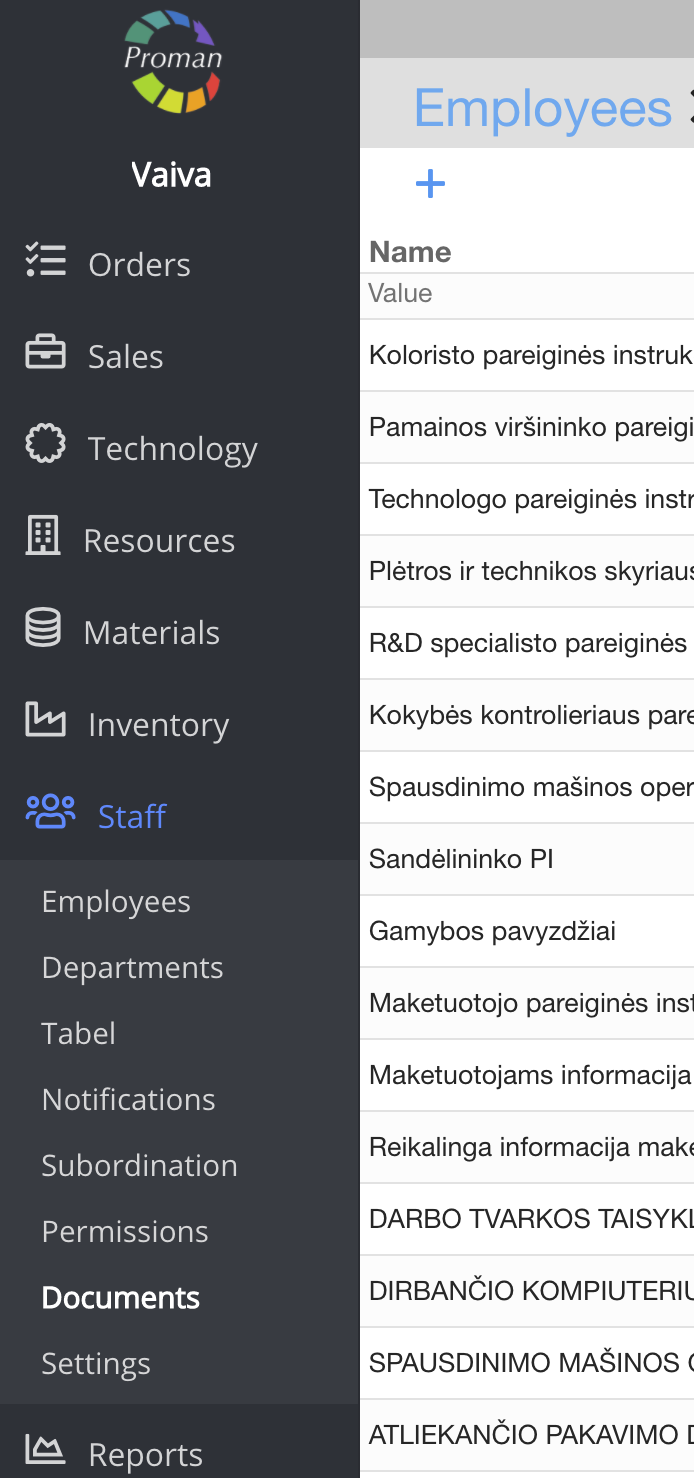
Task: Click the Materials database icon
Action: [43, 630]
